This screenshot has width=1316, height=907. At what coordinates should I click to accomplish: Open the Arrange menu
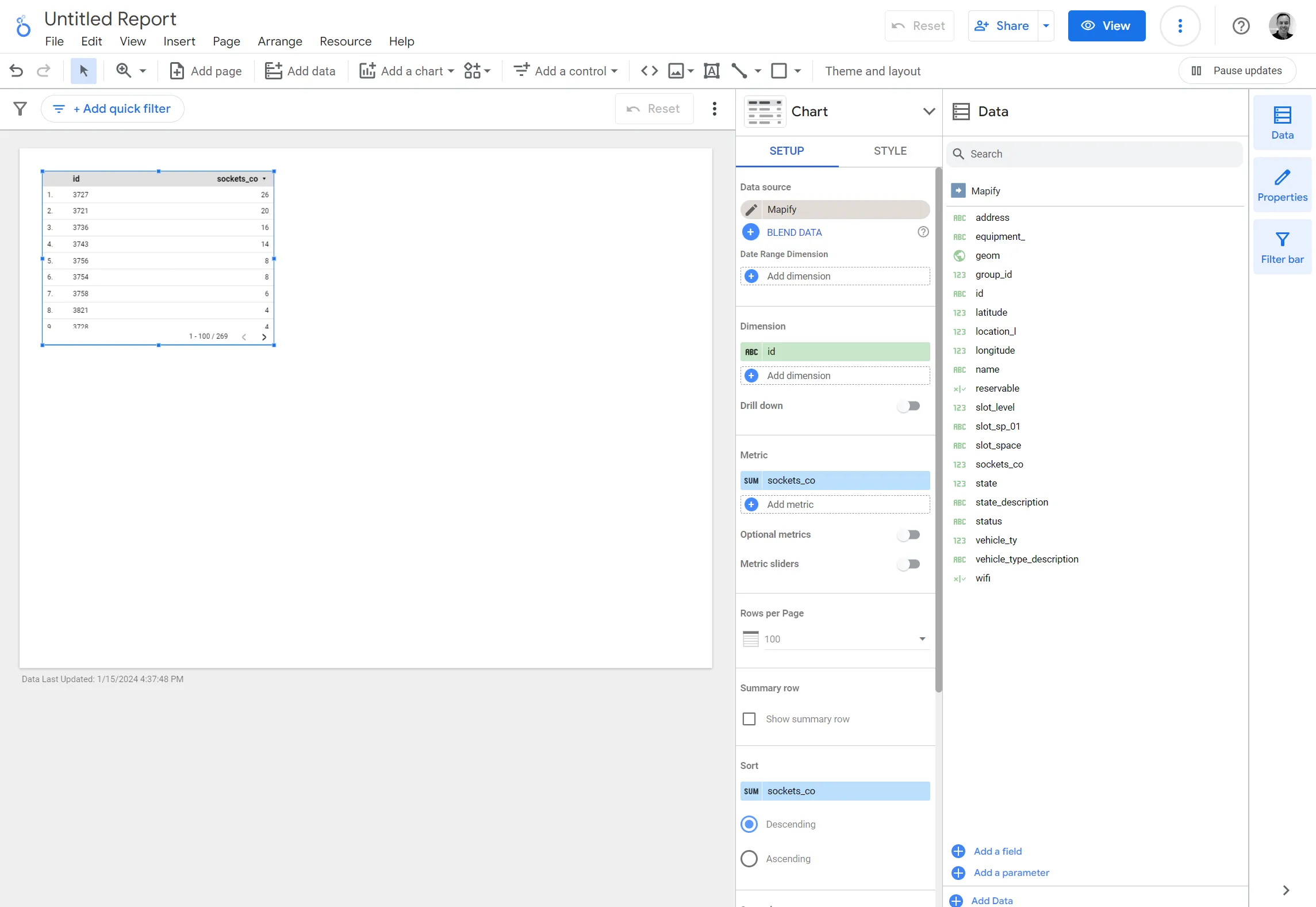pos(280,41)
